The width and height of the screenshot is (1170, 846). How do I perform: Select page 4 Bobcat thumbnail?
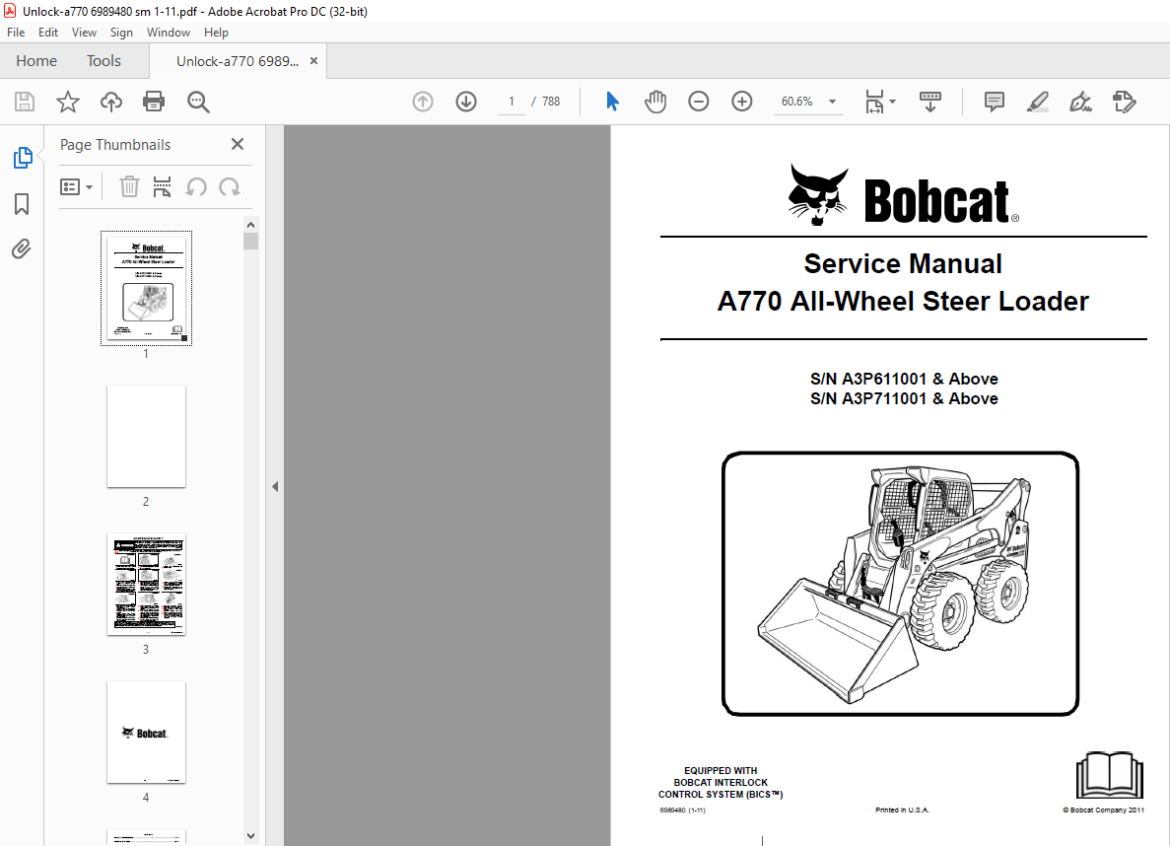146,732
